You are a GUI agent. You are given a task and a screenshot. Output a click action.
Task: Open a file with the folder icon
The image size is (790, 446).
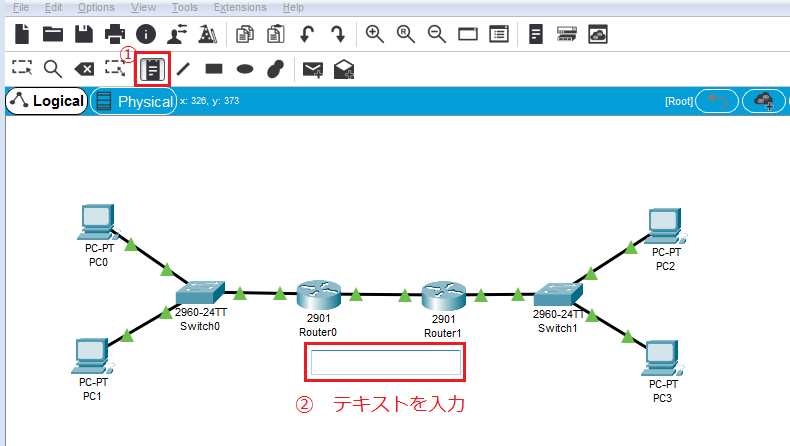[53, 34]
